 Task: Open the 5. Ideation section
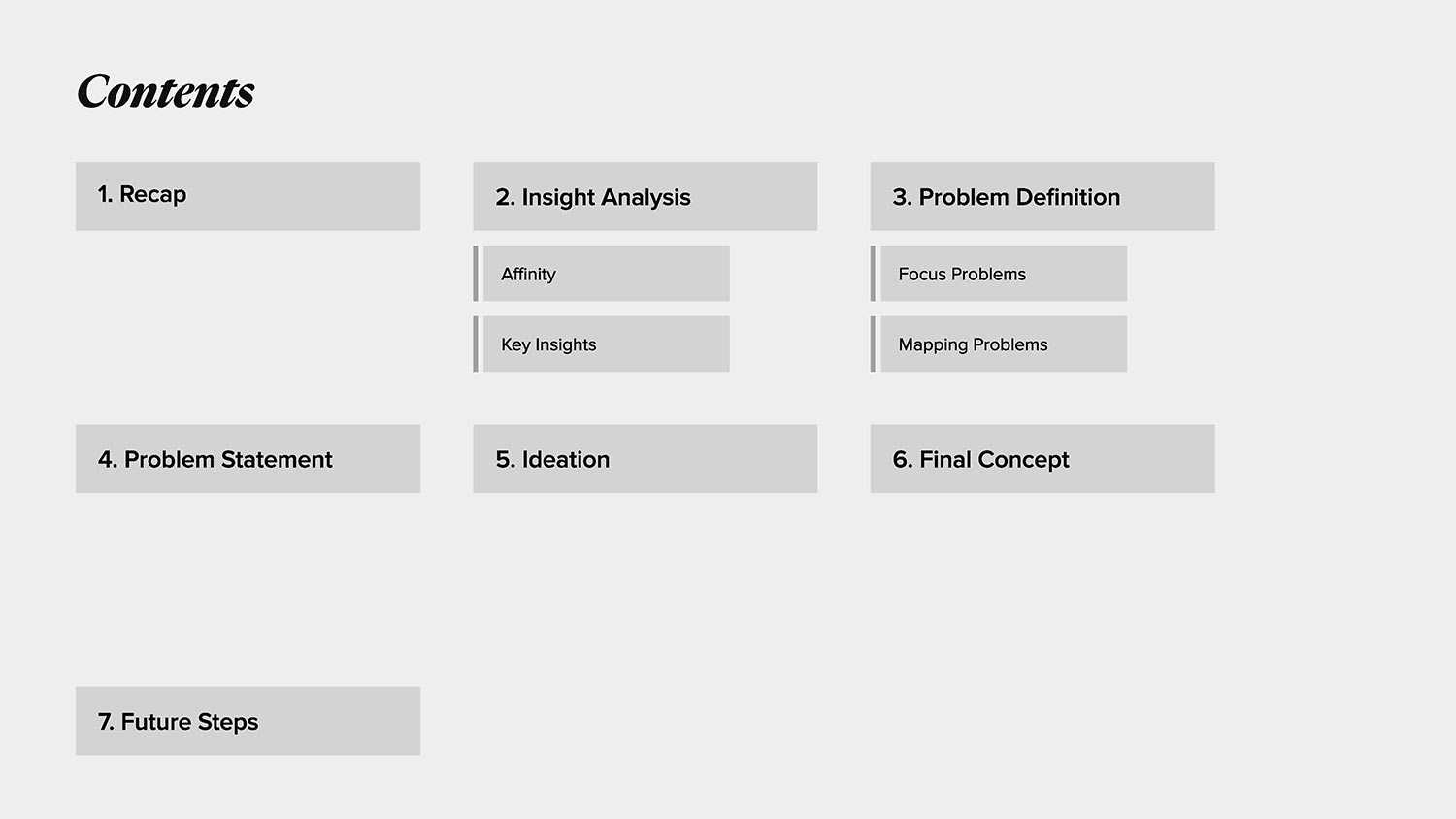click(x=645, y=459)
